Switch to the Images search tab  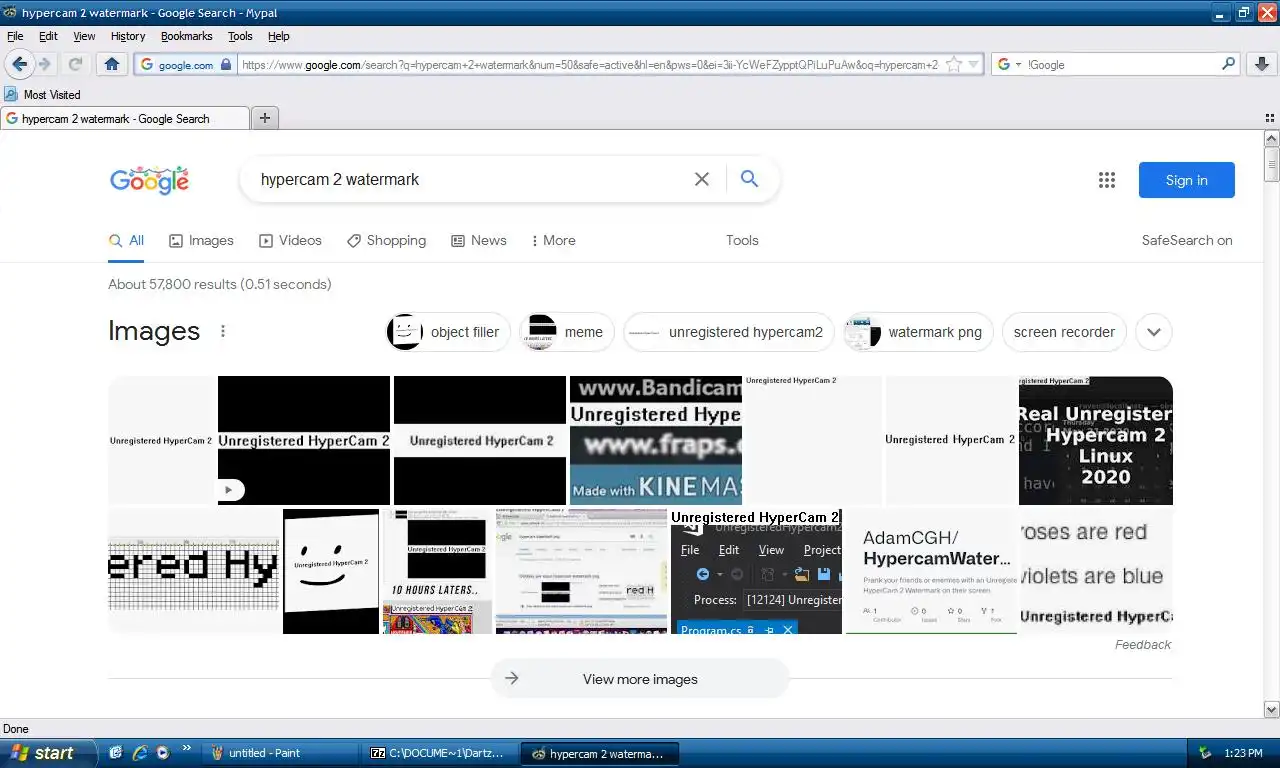click(201, 240)
